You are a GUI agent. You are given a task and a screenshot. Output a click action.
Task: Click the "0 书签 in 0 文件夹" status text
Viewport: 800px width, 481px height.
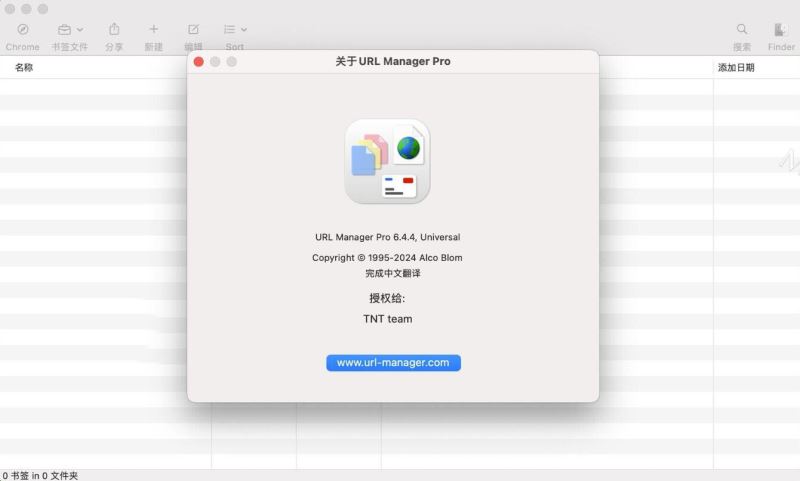pos(40,475)
